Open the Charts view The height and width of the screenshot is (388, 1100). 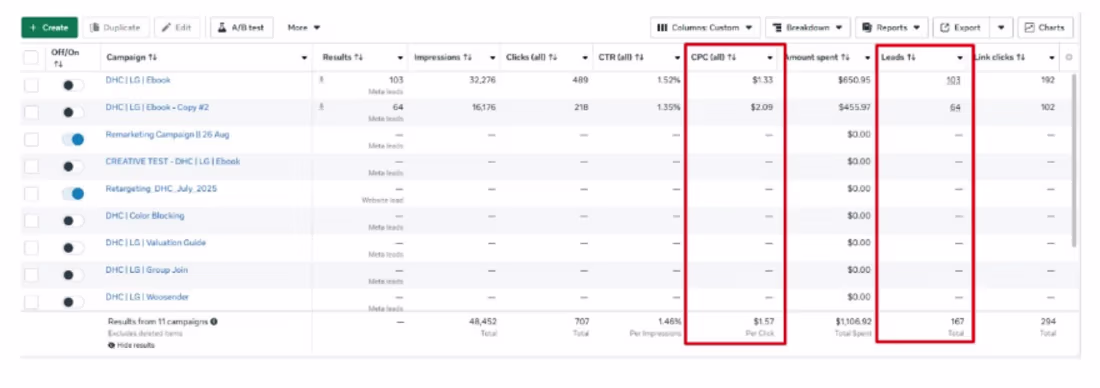(1045, 27)
